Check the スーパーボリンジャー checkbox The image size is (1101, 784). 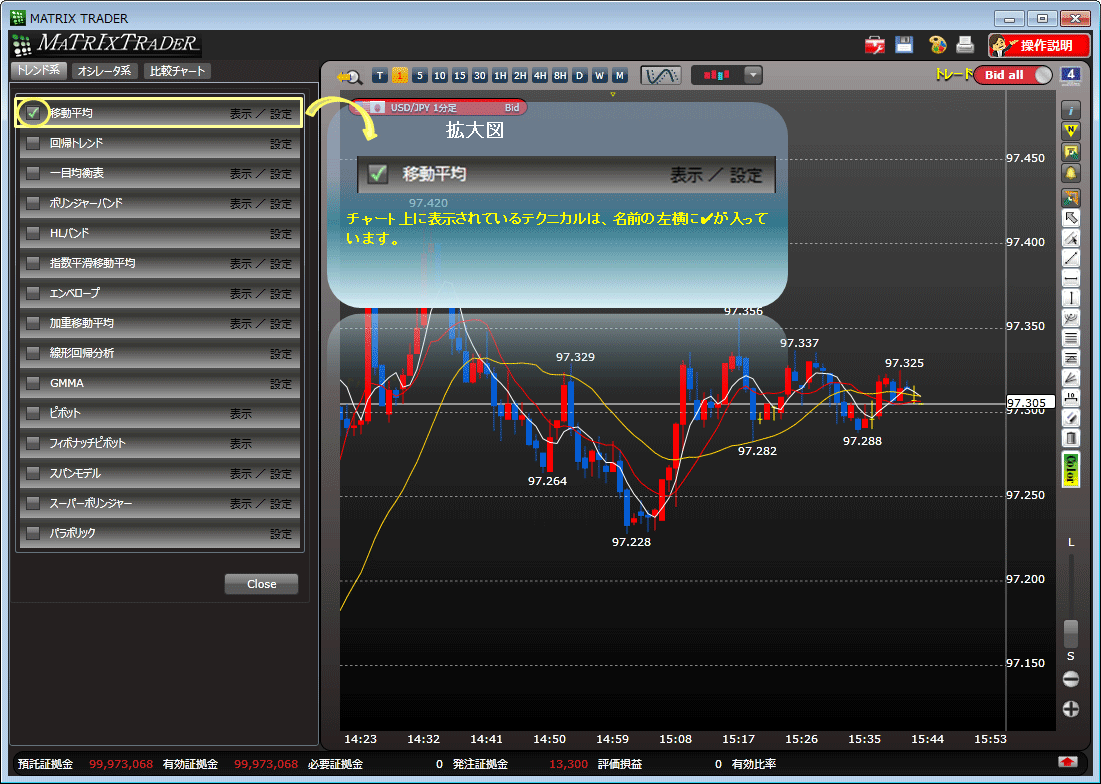pos(33,503)
